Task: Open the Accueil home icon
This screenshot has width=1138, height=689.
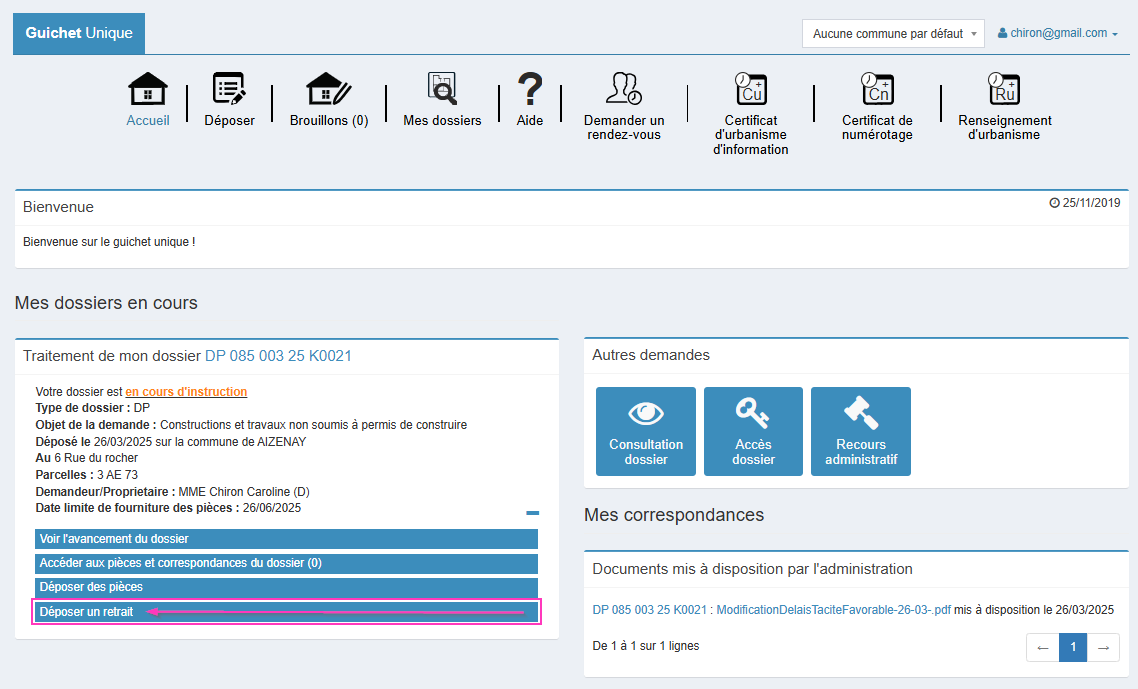Action: [x=148, y=91]
